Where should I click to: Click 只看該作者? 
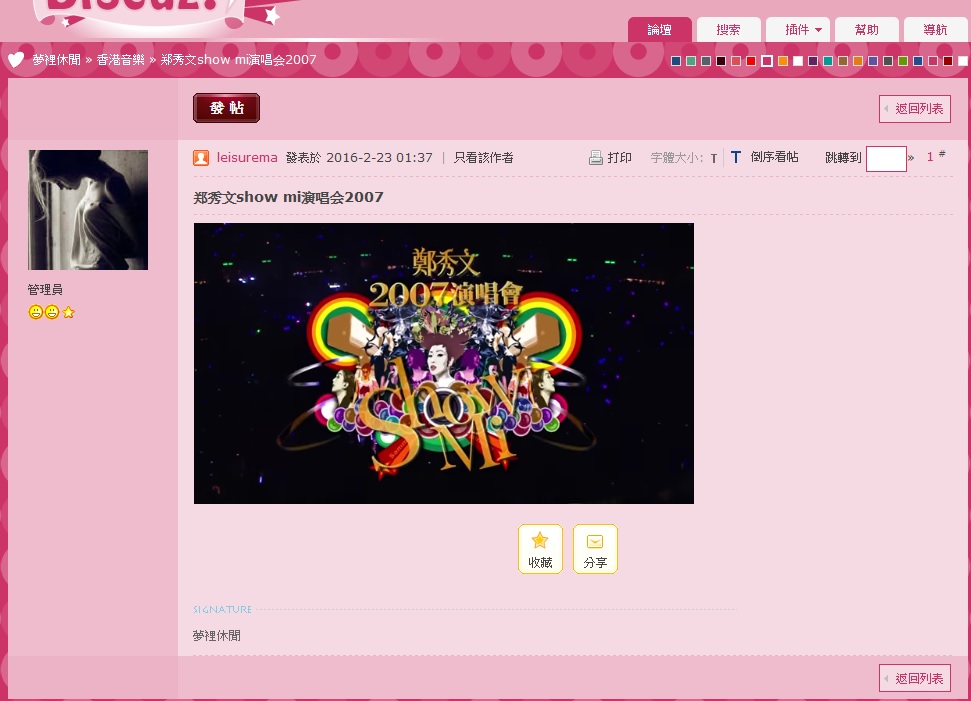point(484,157)
